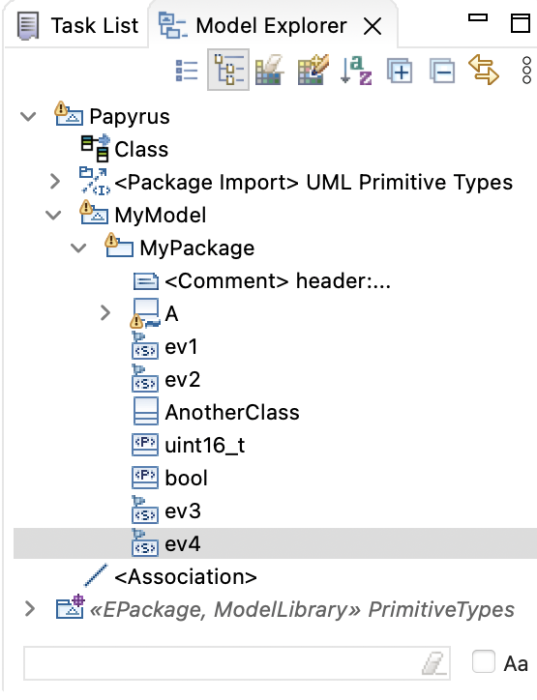Select the ev3 signal label

click(183, 511)
